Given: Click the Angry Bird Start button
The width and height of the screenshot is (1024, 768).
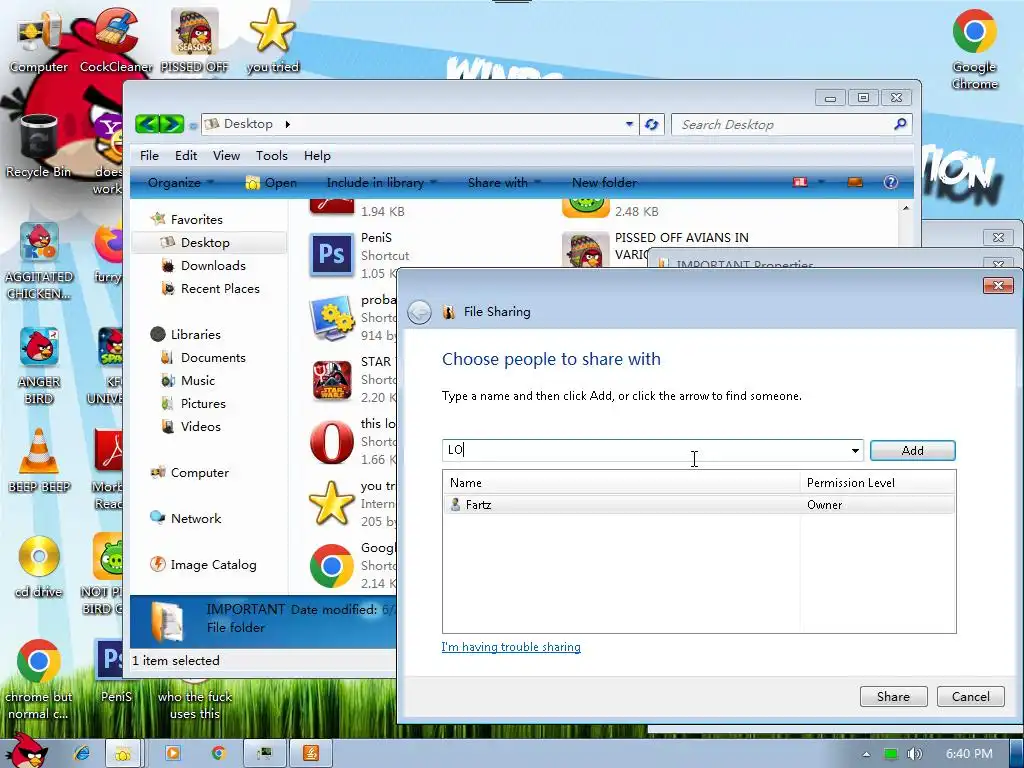Looking at the screenshot, I should pyautogui.click(x=26, y=751).
